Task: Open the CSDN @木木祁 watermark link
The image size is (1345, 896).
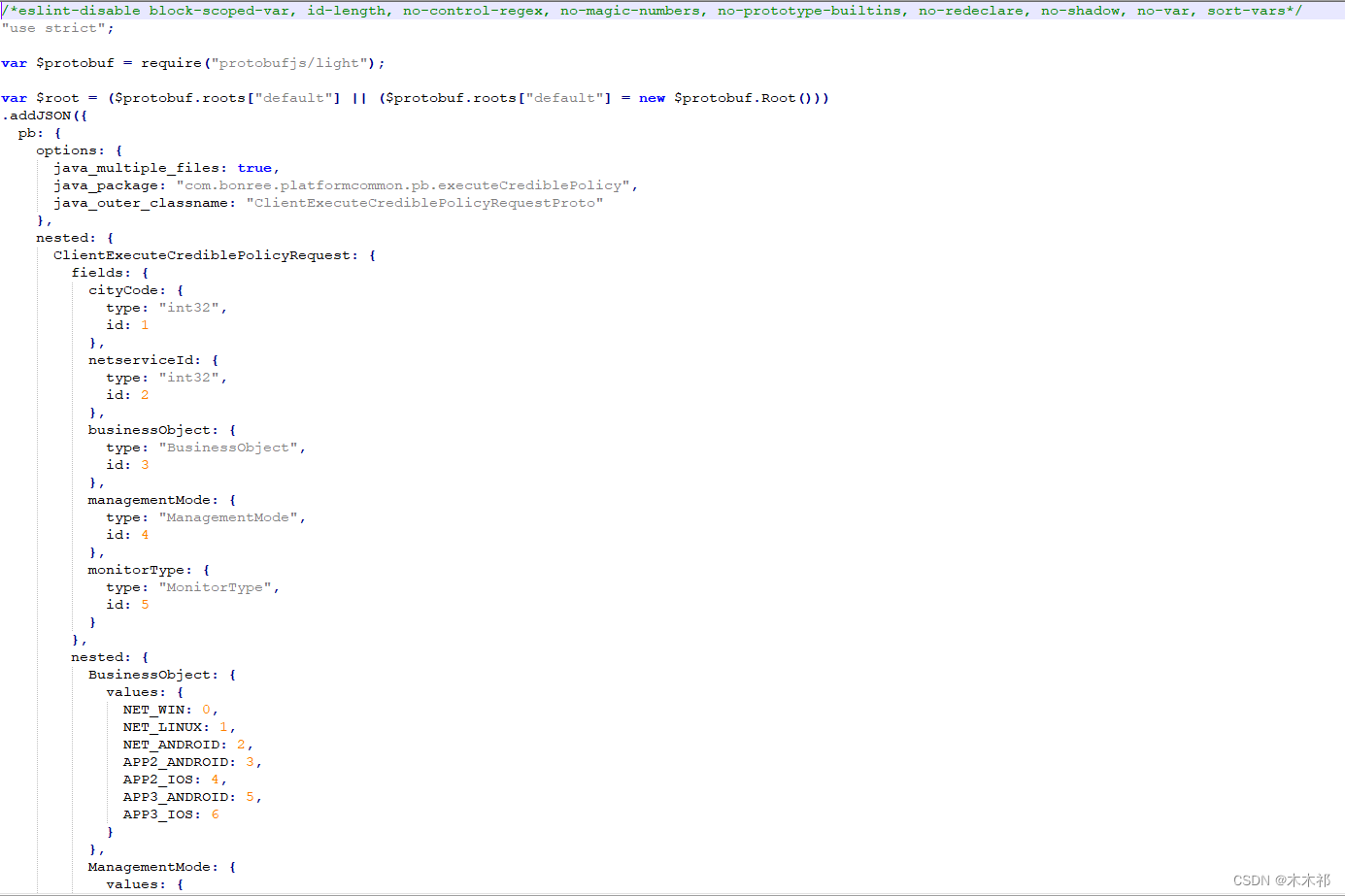Action: [1281, 880]
